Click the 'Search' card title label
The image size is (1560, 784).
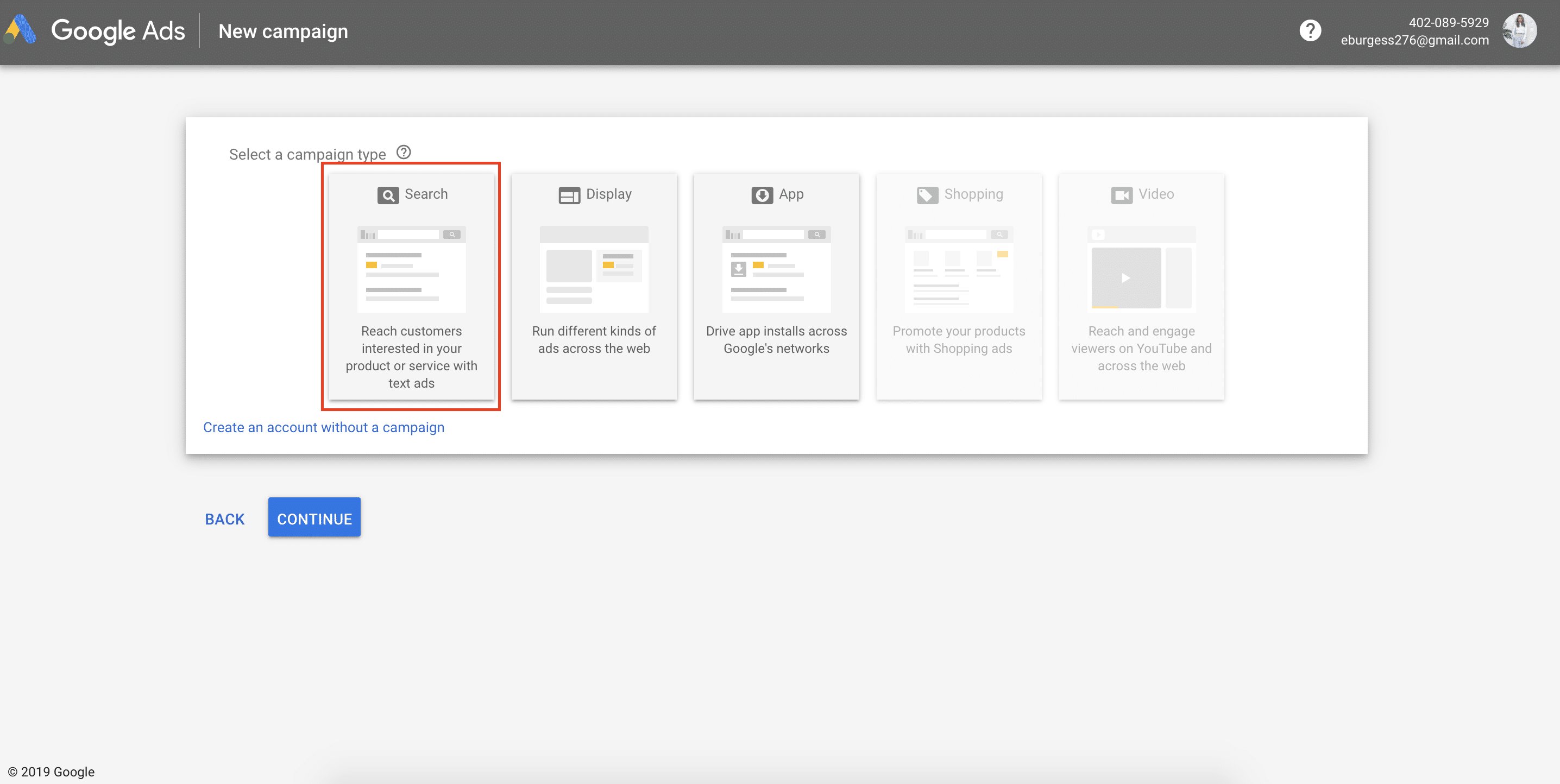(x=426, y=194)
